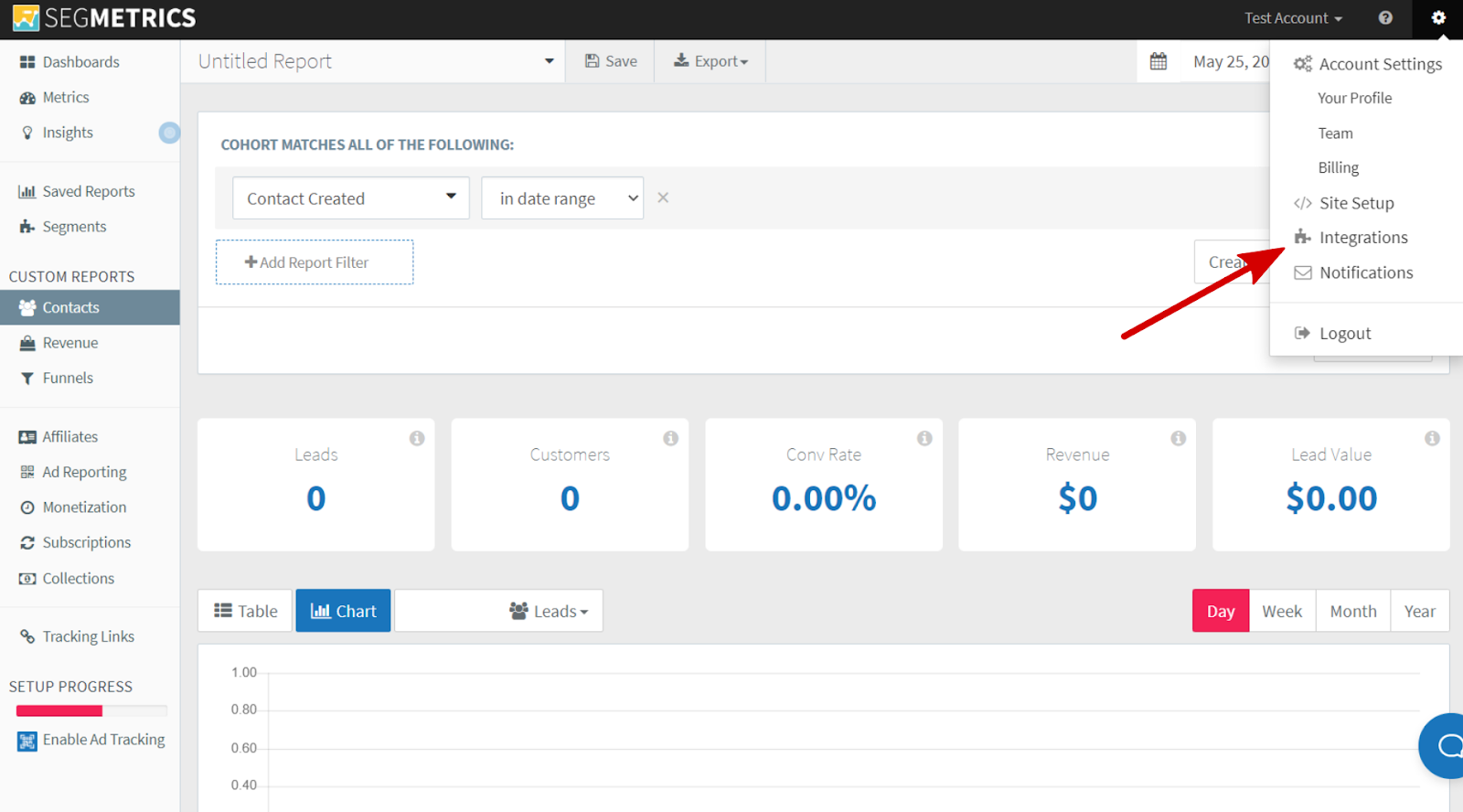Click the info icon on Revenue card
1463x812 pixels.
coord(1179,438)
